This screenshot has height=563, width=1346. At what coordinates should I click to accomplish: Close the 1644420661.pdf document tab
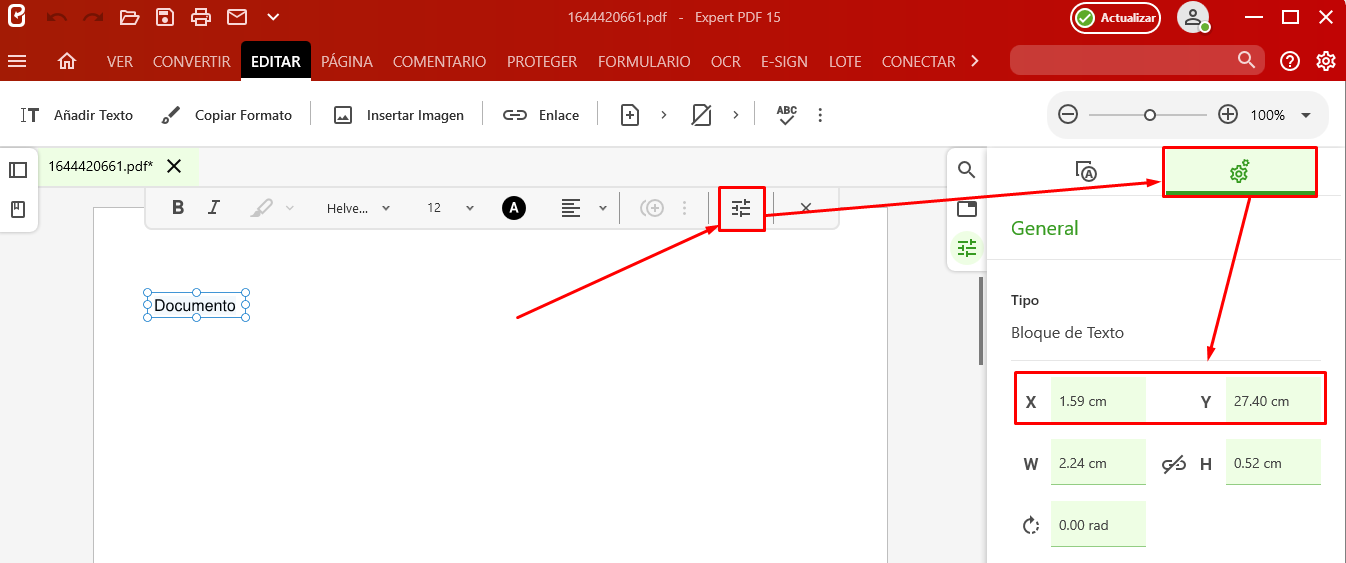[x=174, y=166]
